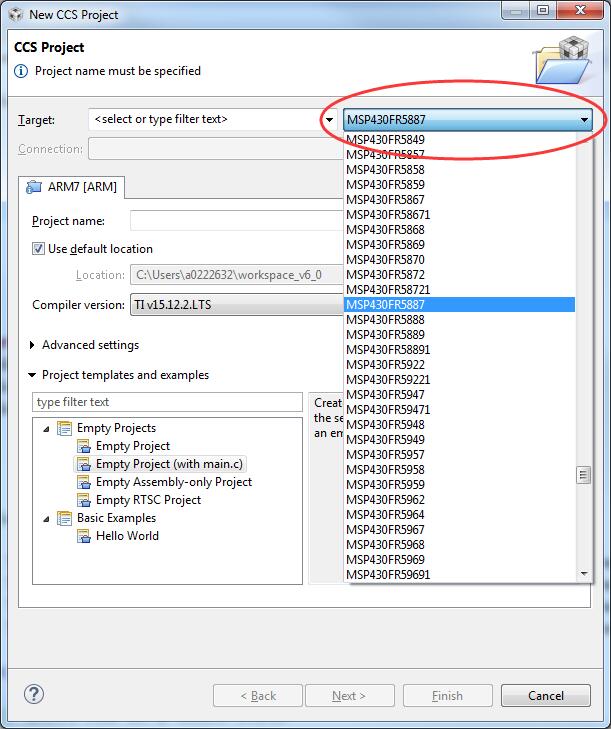Select MSP430FR5872 in the list
Image resolution: width=611 pixels, height=729 pixels.
459,275
